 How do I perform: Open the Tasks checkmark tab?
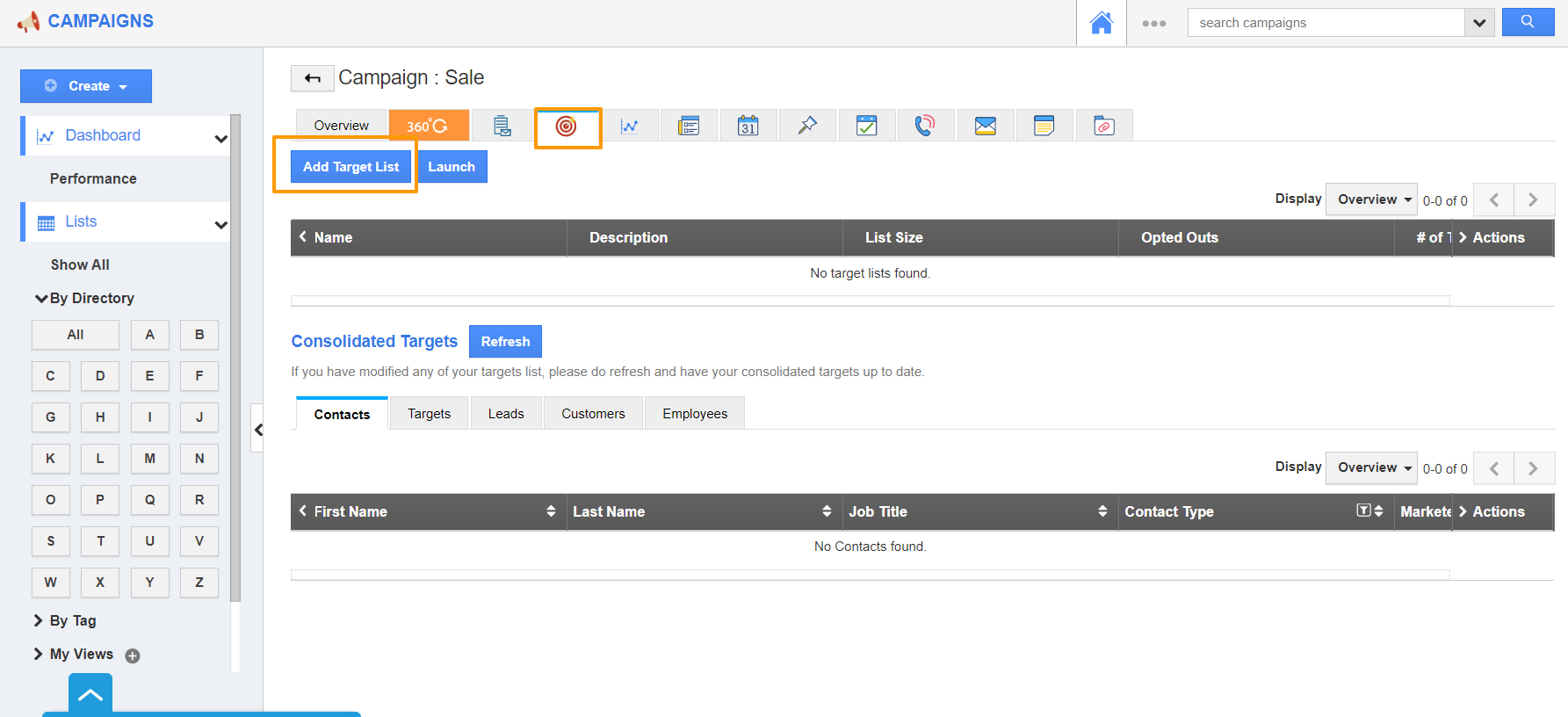pos(866,127)
